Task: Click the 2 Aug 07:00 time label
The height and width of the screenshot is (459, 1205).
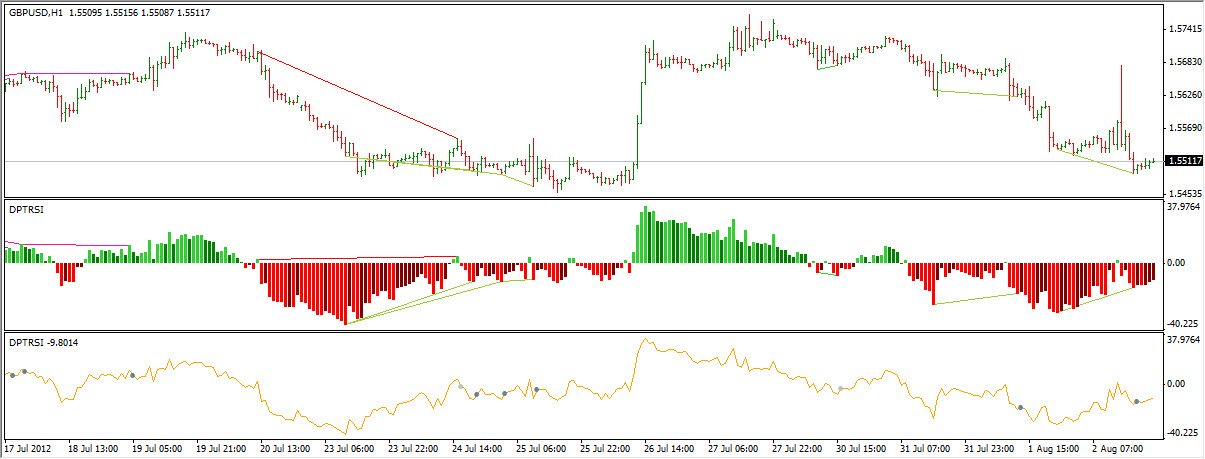Action: pos(1119,449)
